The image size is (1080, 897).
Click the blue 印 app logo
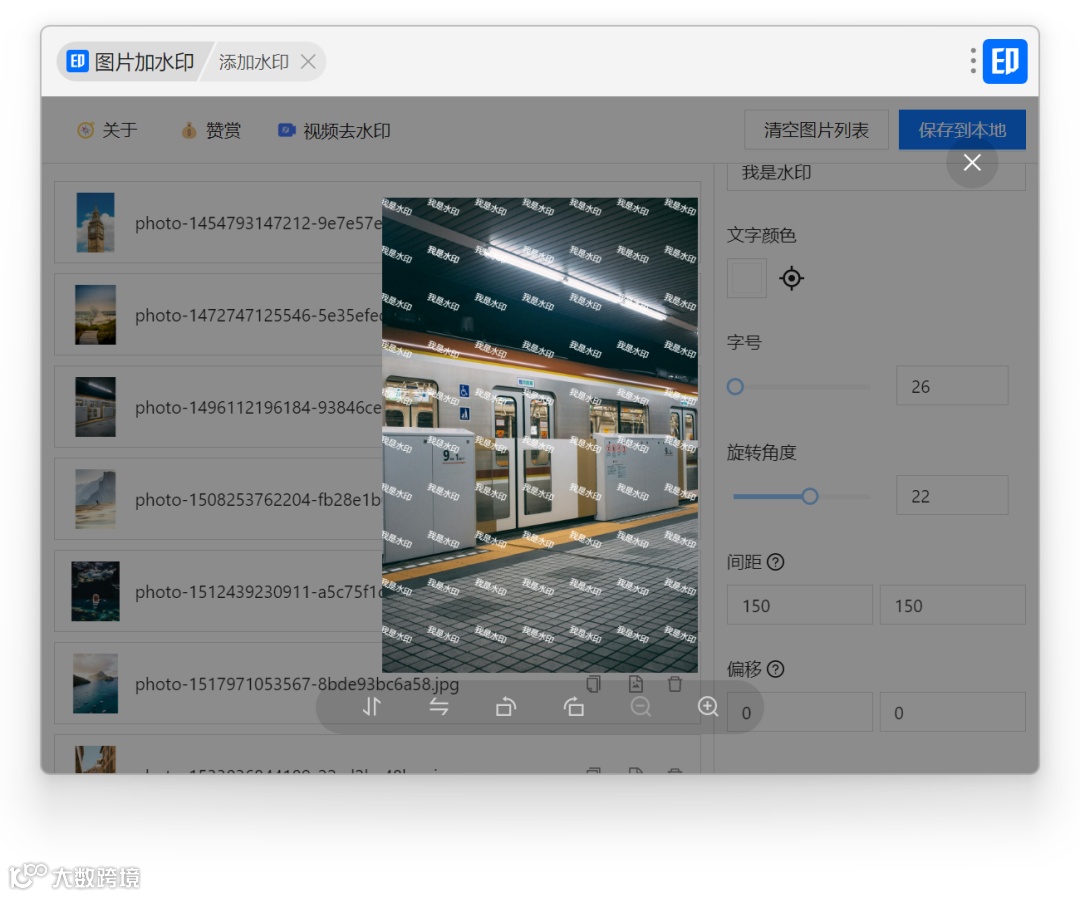1005,61
